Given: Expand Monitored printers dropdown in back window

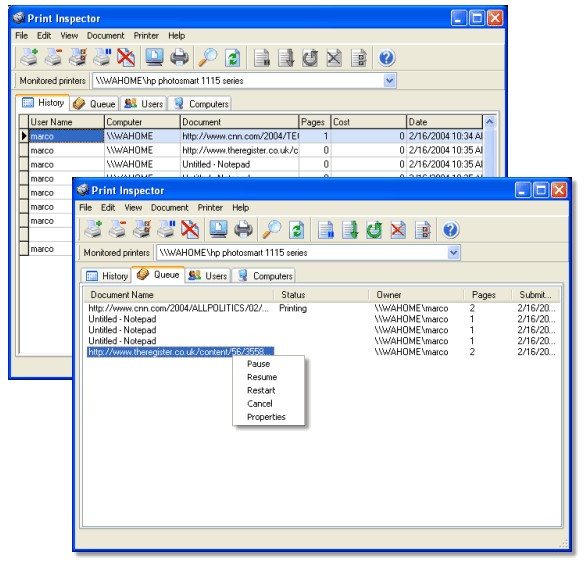Looking at the screenshot, I should coord(389,80).
